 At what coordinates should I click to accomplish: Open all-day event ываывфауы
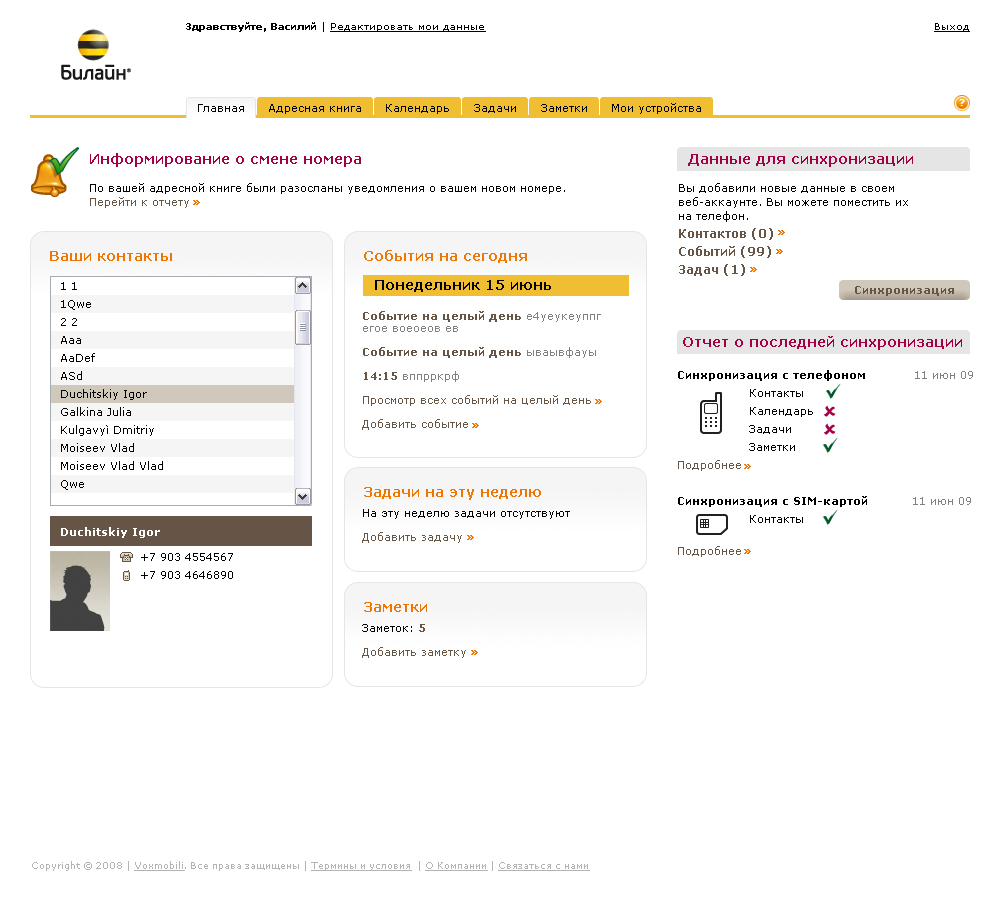480,352
